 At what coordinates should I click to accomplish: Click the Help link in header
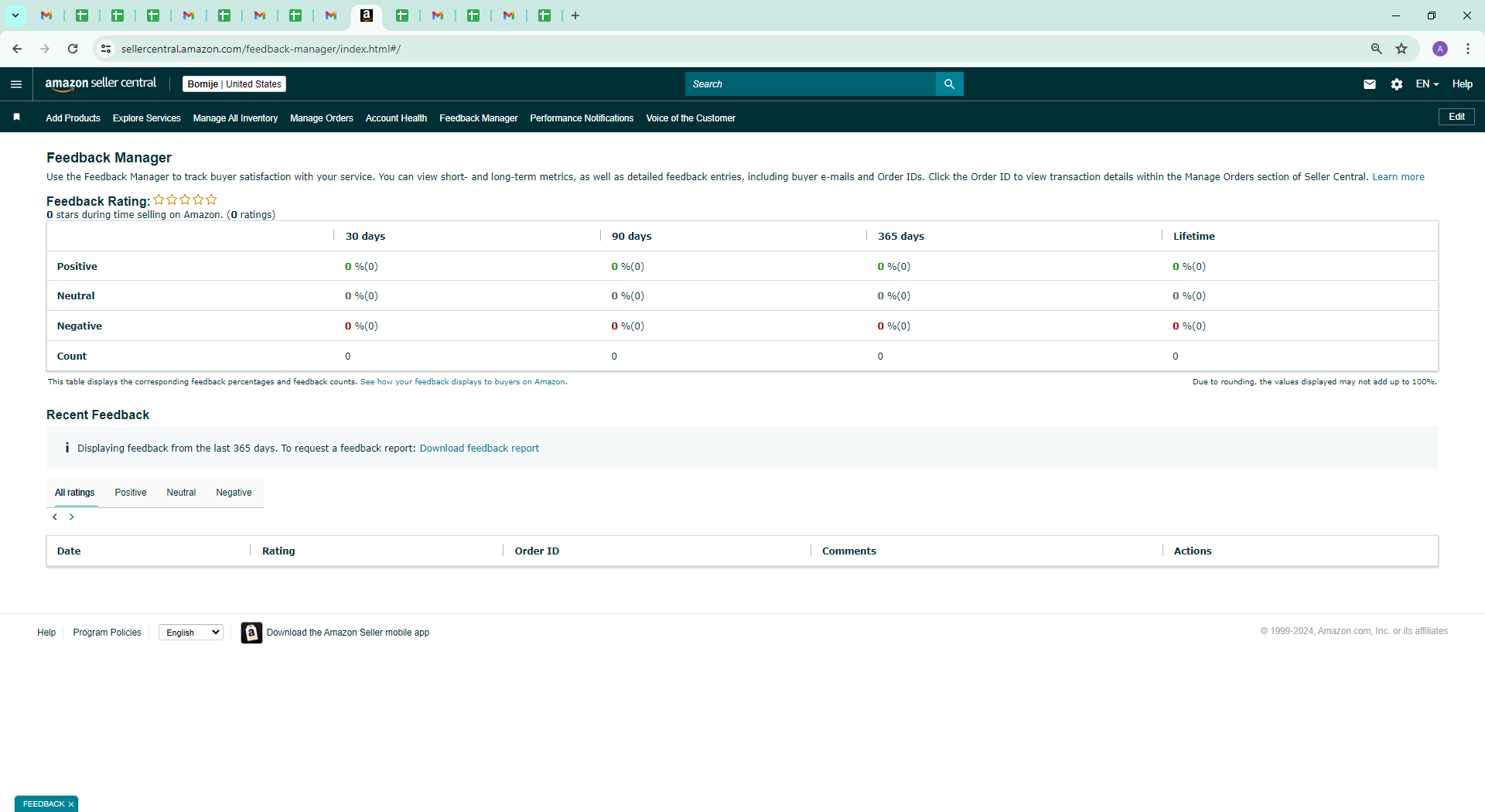pos(1462,84)
